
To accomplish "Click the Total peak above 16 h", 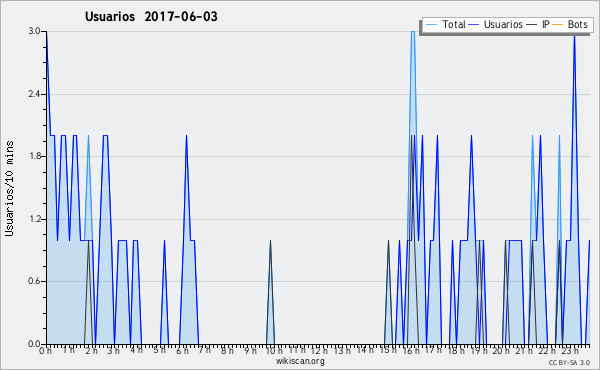I will point(412,32).
